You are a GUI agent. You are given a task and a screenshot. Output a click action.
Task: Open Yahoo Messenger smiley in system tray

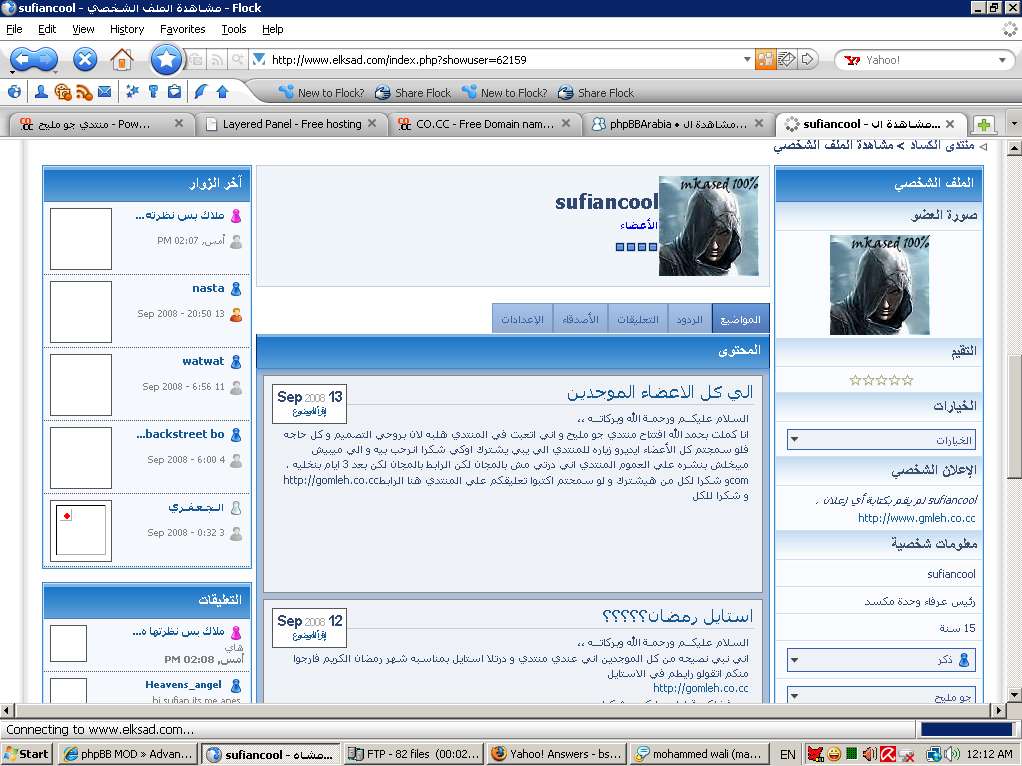[x=833, y=753]
